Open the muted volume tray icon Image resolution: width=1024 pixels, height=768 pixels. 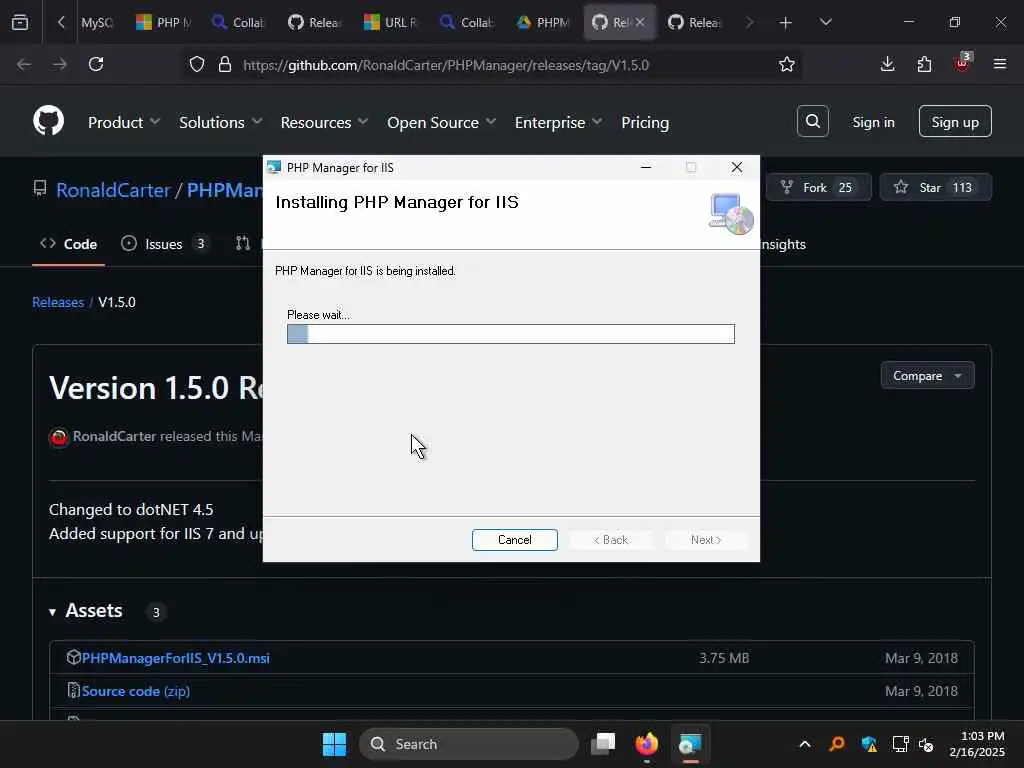coord(927,744)
